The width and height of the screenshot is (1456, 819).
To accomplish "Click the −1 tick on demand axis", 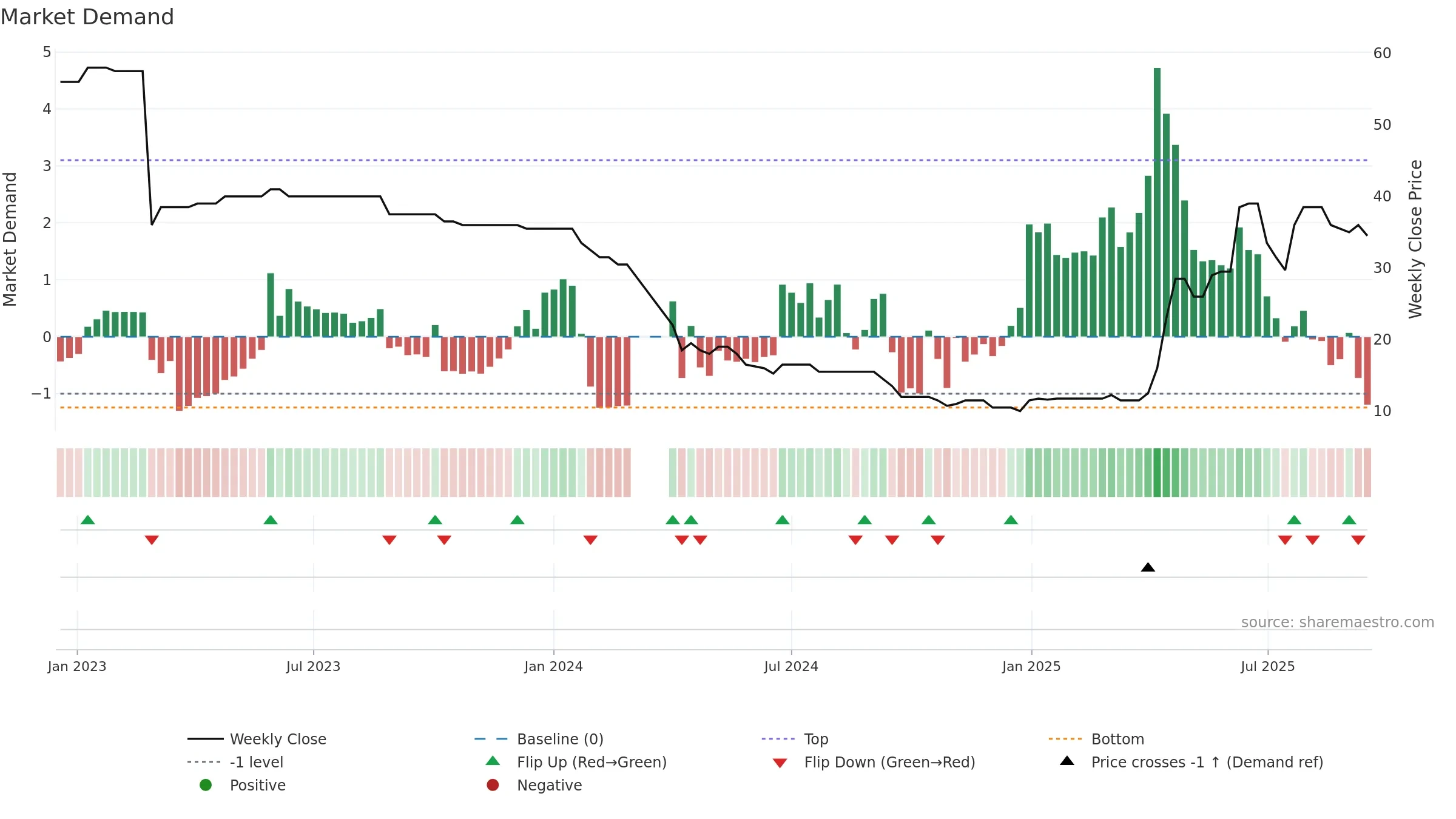I will point(41,394).
